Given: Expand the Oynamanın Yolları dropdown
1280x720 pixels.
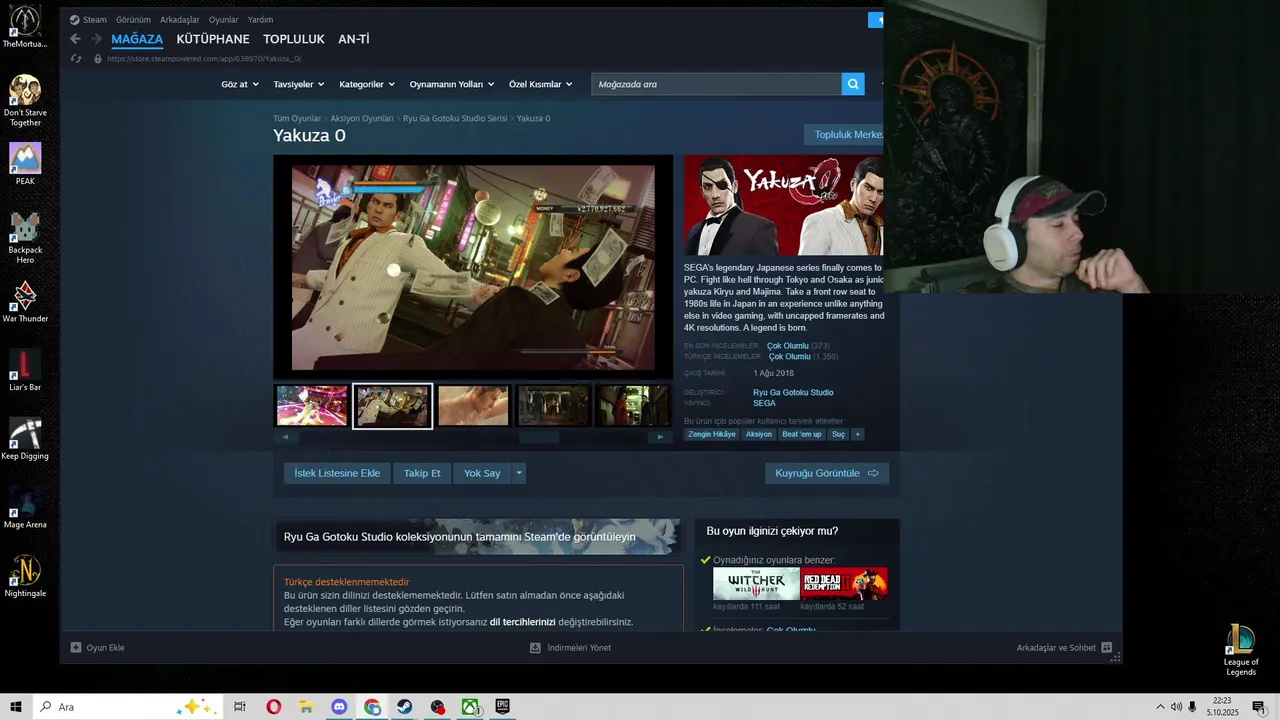Looking at the screenshot, I should [x=452, y=84].
